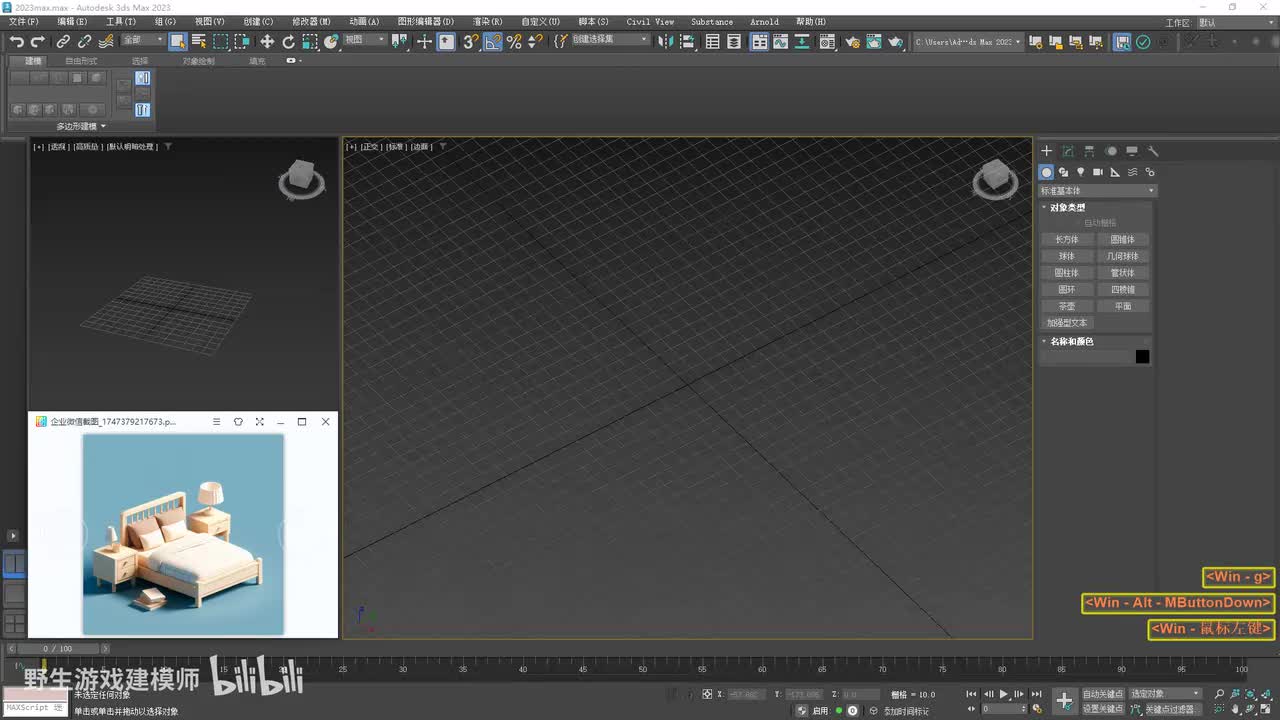This screenshot has height=720, width=1280.
Task: Open the 标准基本体 category dropdown
Action: pos(1097,190)
